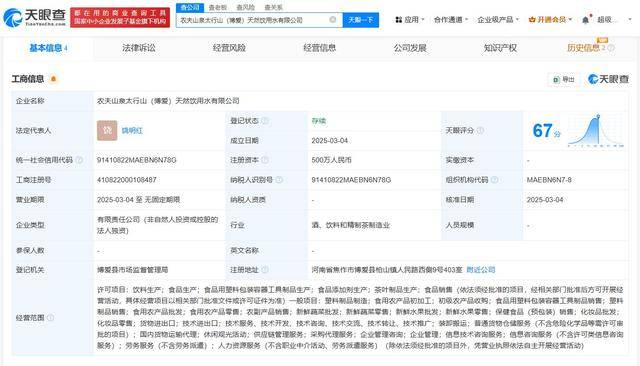The image size is (640, 366).
Task: Click the help icon next to 纳税人识别号
Action: point(279,180)
